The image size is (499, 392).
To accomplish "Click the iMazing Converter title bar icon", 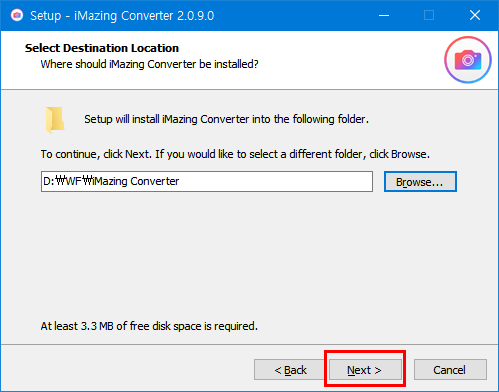I will pyautogui.click(x=17, y=15).
